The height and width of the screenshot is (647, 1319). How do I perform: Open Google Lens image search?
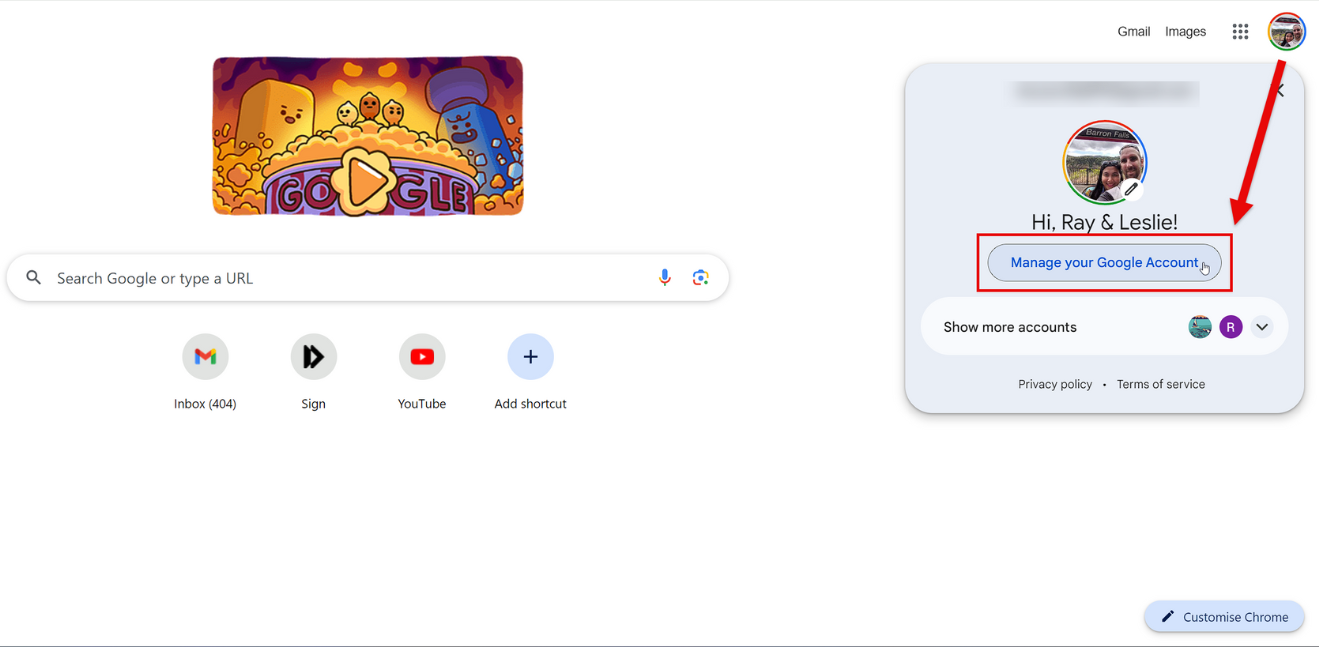coord(701,278)
